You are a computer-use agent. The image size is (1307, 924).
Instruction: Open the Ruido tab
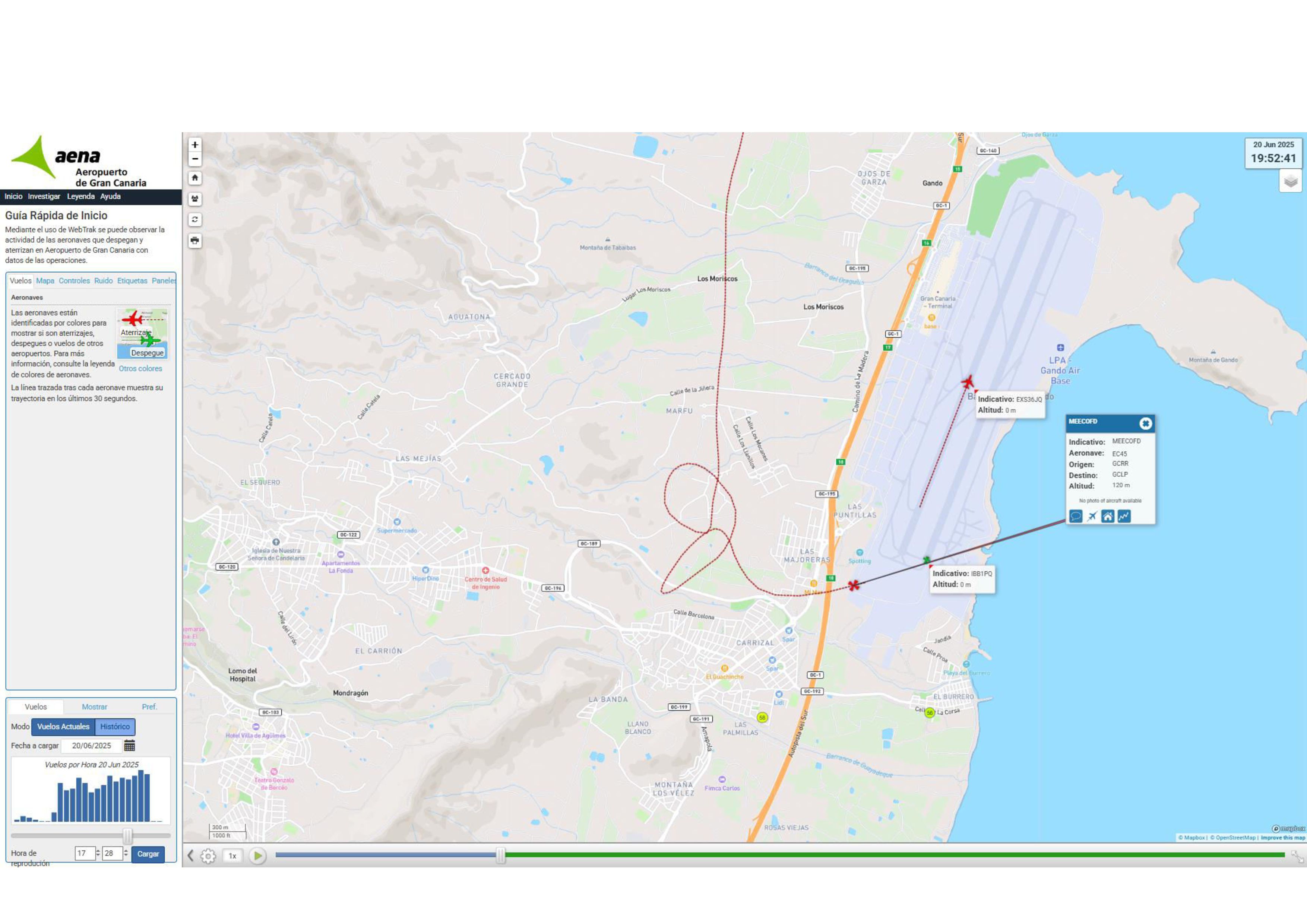point(103,280)
